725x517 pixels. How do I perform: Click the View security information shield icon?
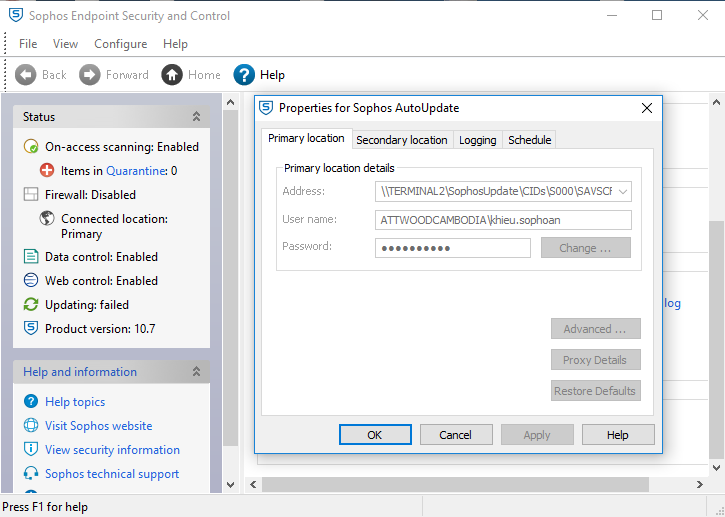point(31,449)
